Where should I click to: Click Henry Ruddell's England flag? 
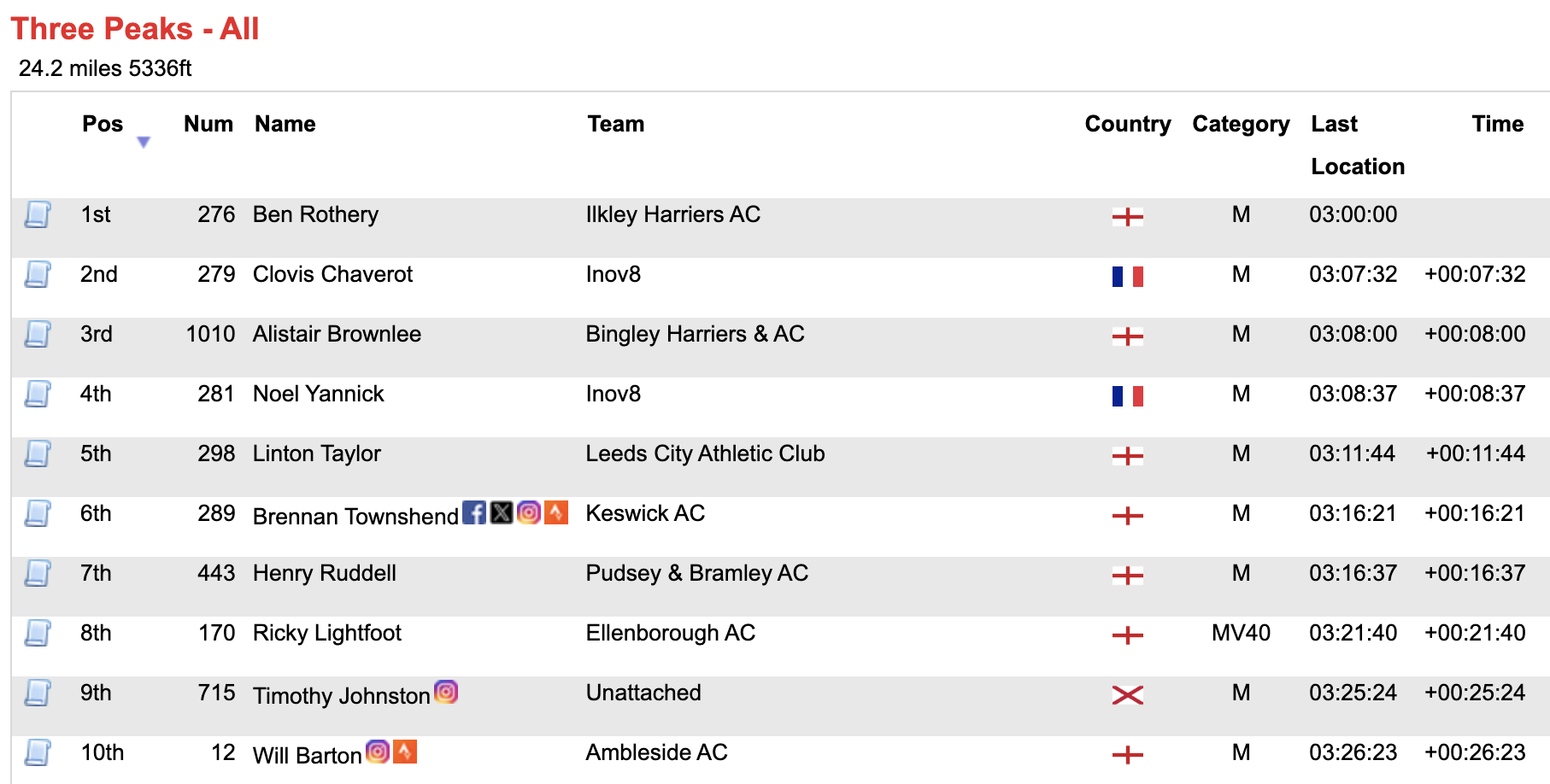1127,575
